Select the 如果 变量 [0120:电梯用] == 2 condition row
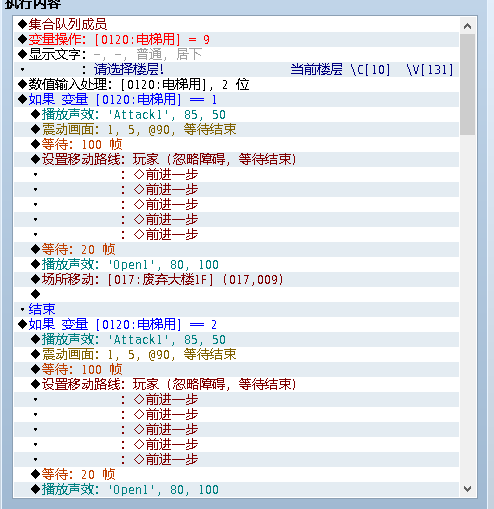Image resolution: width=494 pixels, height=509 pixels. 236,324
